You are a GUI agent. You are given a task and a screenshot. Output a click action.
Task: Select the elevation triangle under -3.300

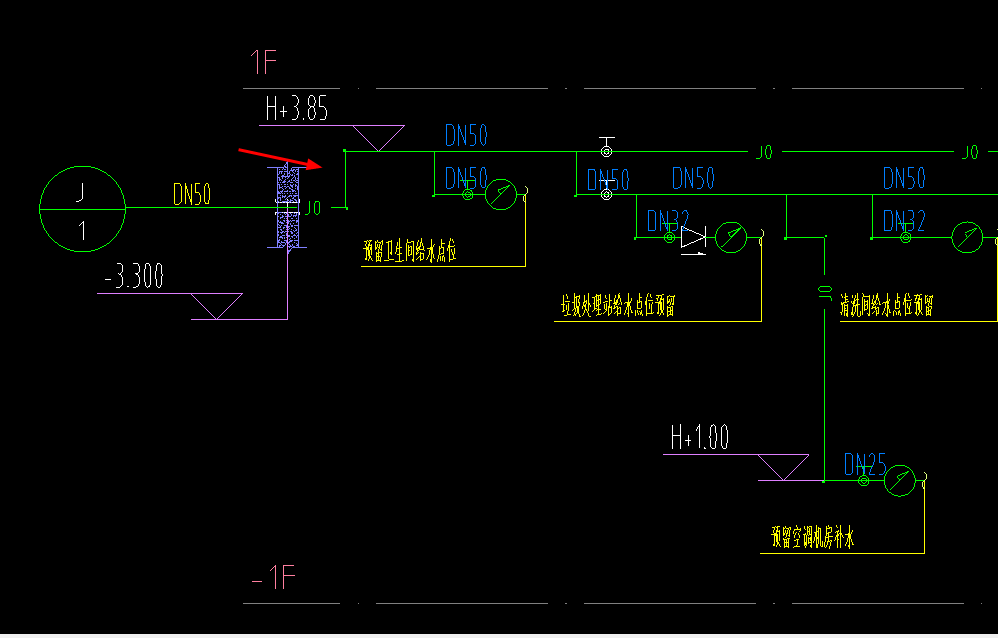click(216, 306)
